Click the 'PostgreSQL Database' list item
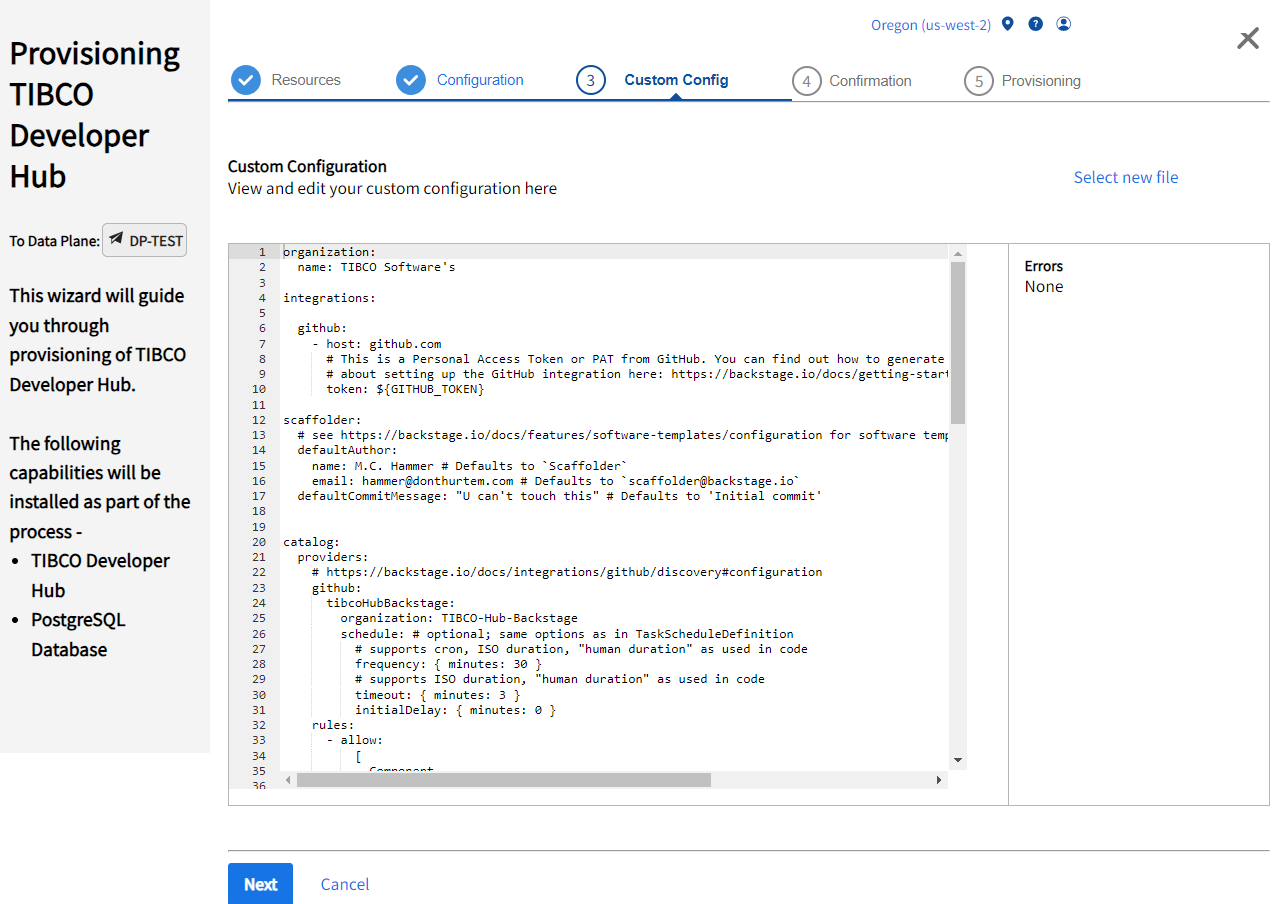1284x904 pixels. (x=79, y=635)
